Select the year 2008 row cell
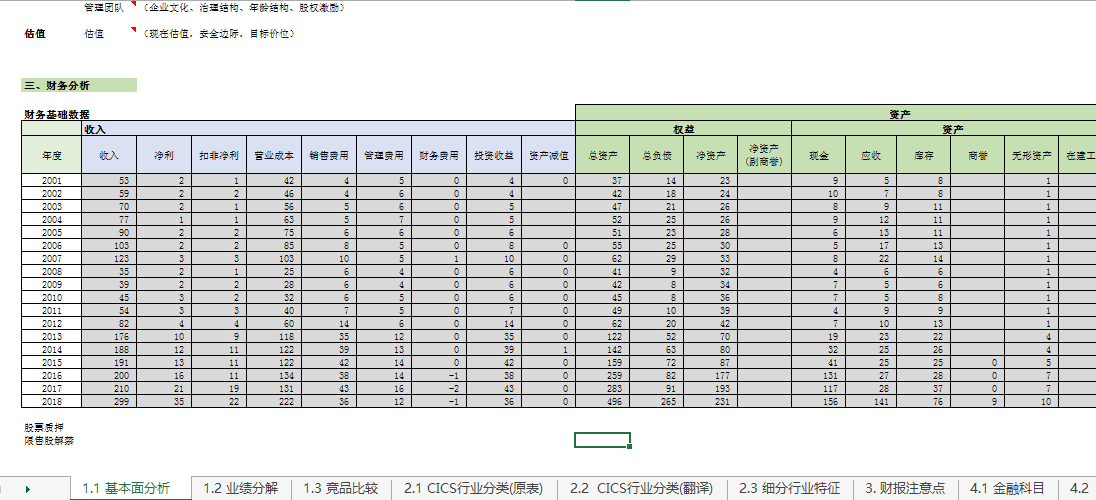1096x500 pixels. (52, 271)
